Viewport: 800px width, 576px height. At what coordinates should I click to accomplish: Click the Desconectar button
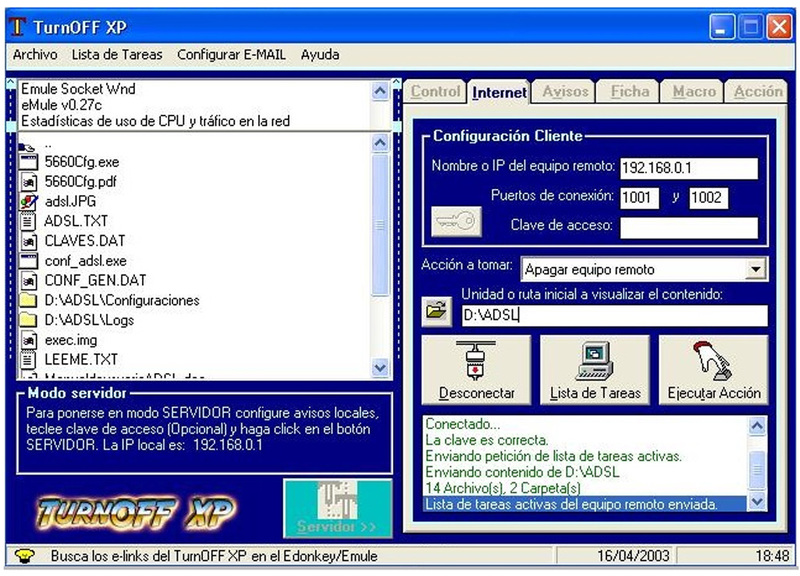coord(477,370)
